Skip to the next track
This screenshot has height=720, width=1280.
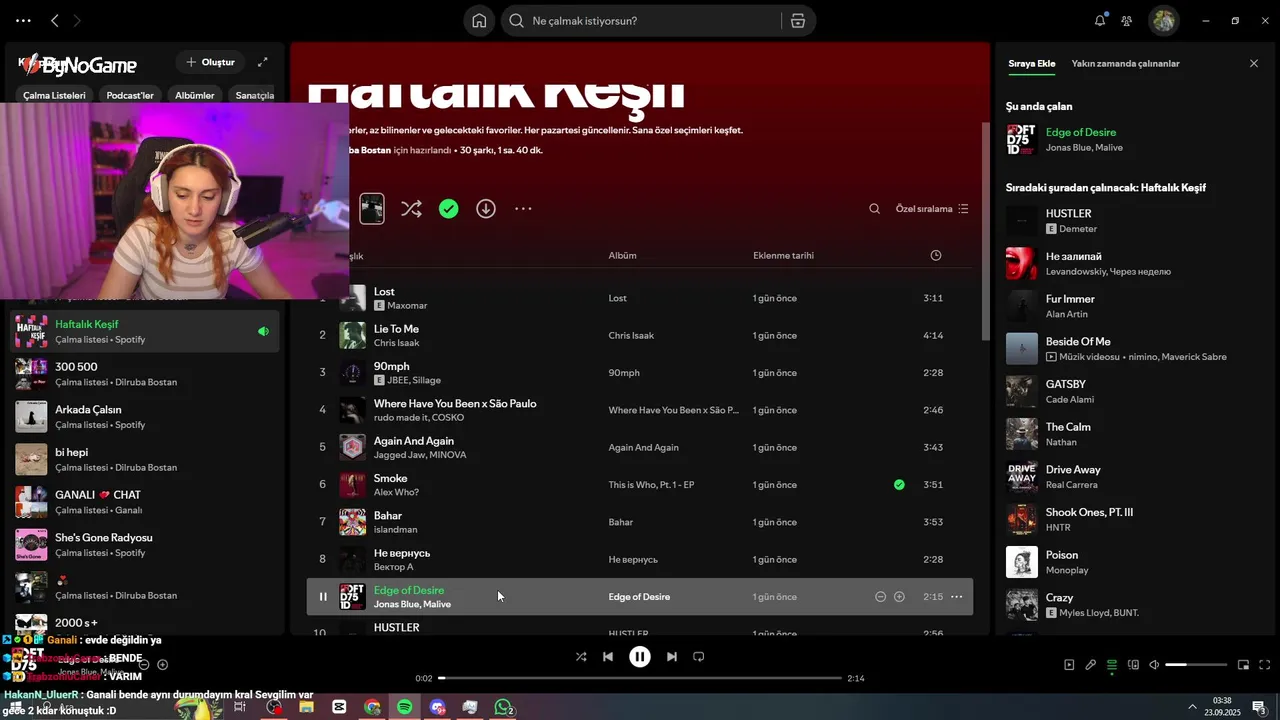pyautogui.click(x=672, y=657)
